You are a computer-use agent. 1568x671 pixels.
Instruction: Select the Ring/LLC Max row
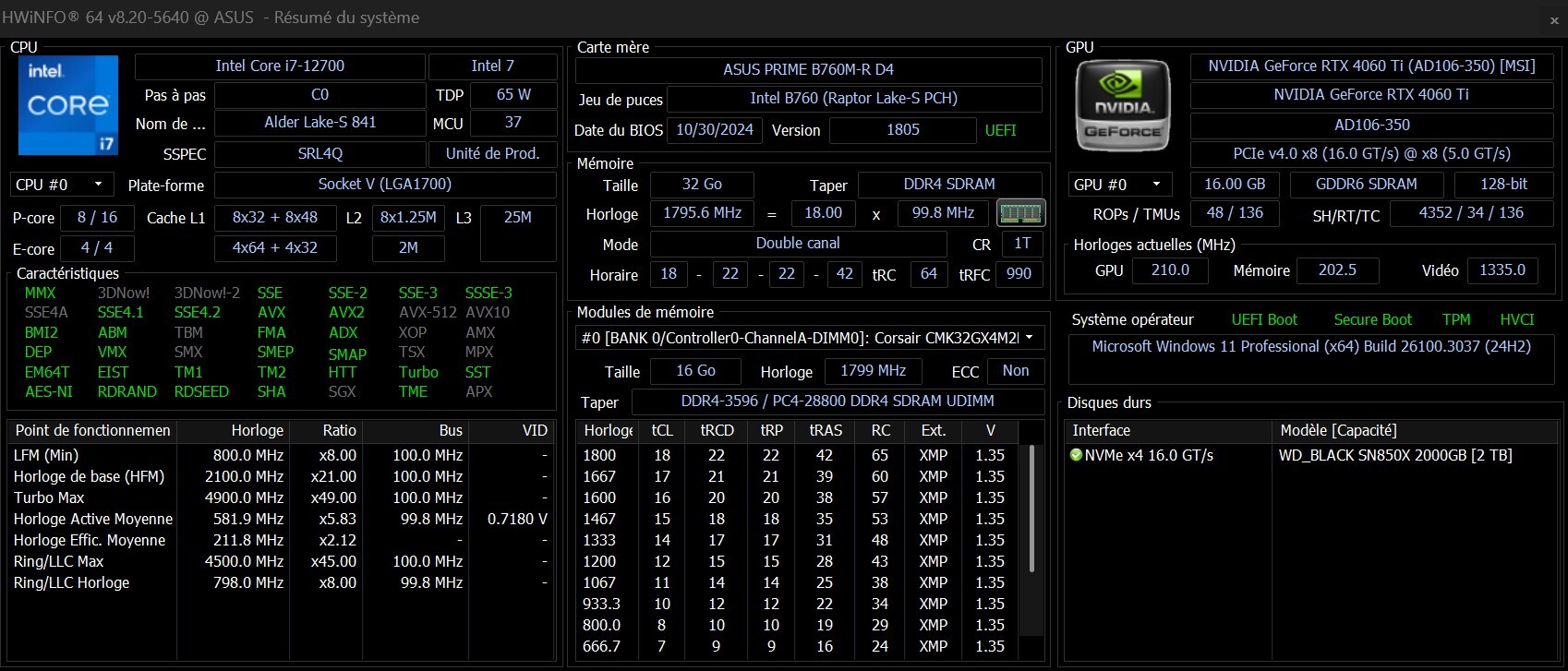281,561
